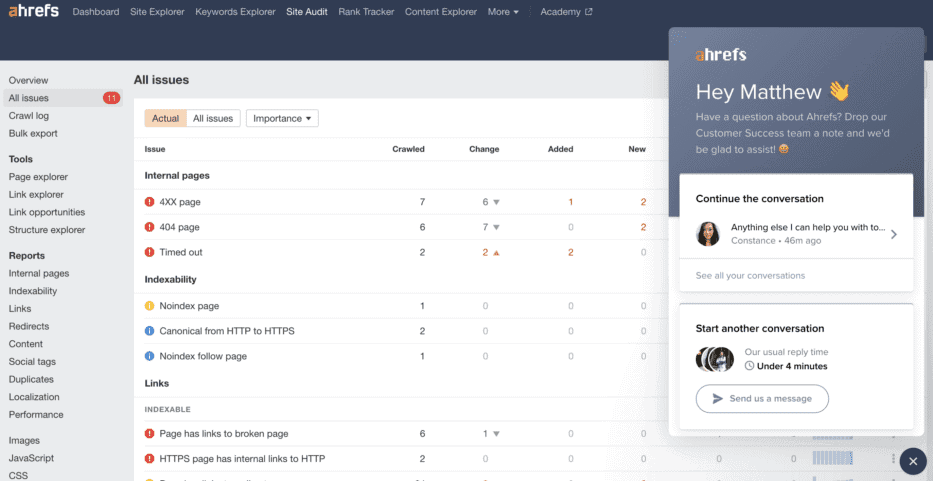Open Link explorer under Tools
The width and height of the screenshot is (933, 481).
[36, 195]
